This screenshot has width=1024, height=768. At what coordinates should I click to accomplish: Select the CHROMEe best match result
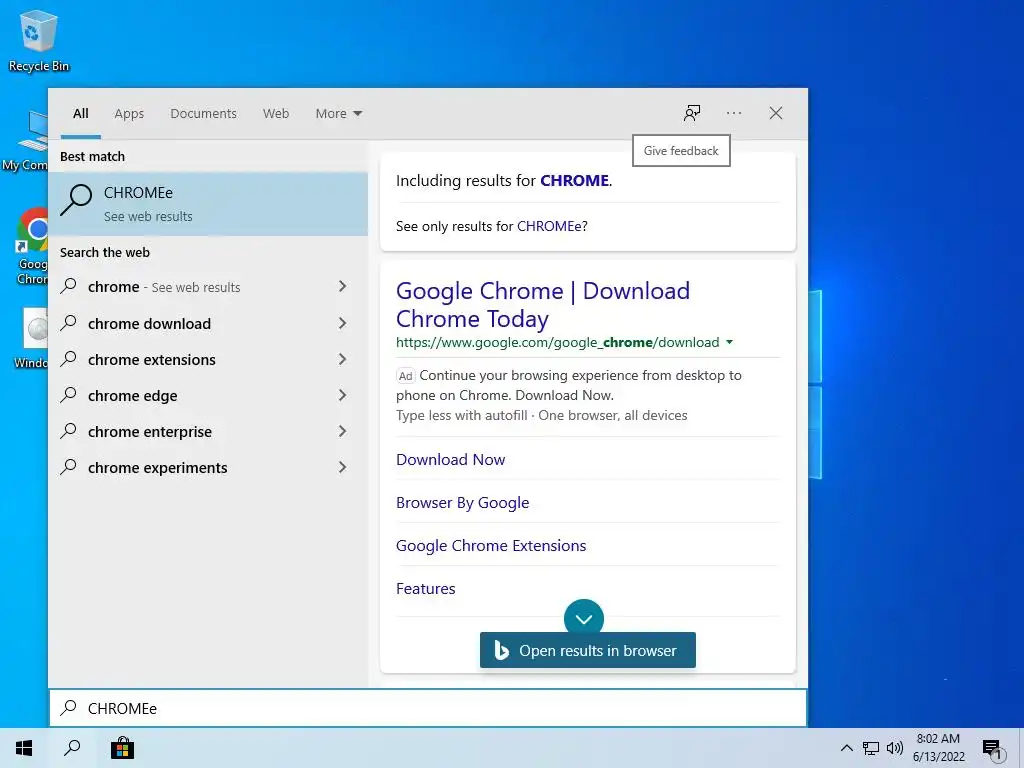point(208,203)
